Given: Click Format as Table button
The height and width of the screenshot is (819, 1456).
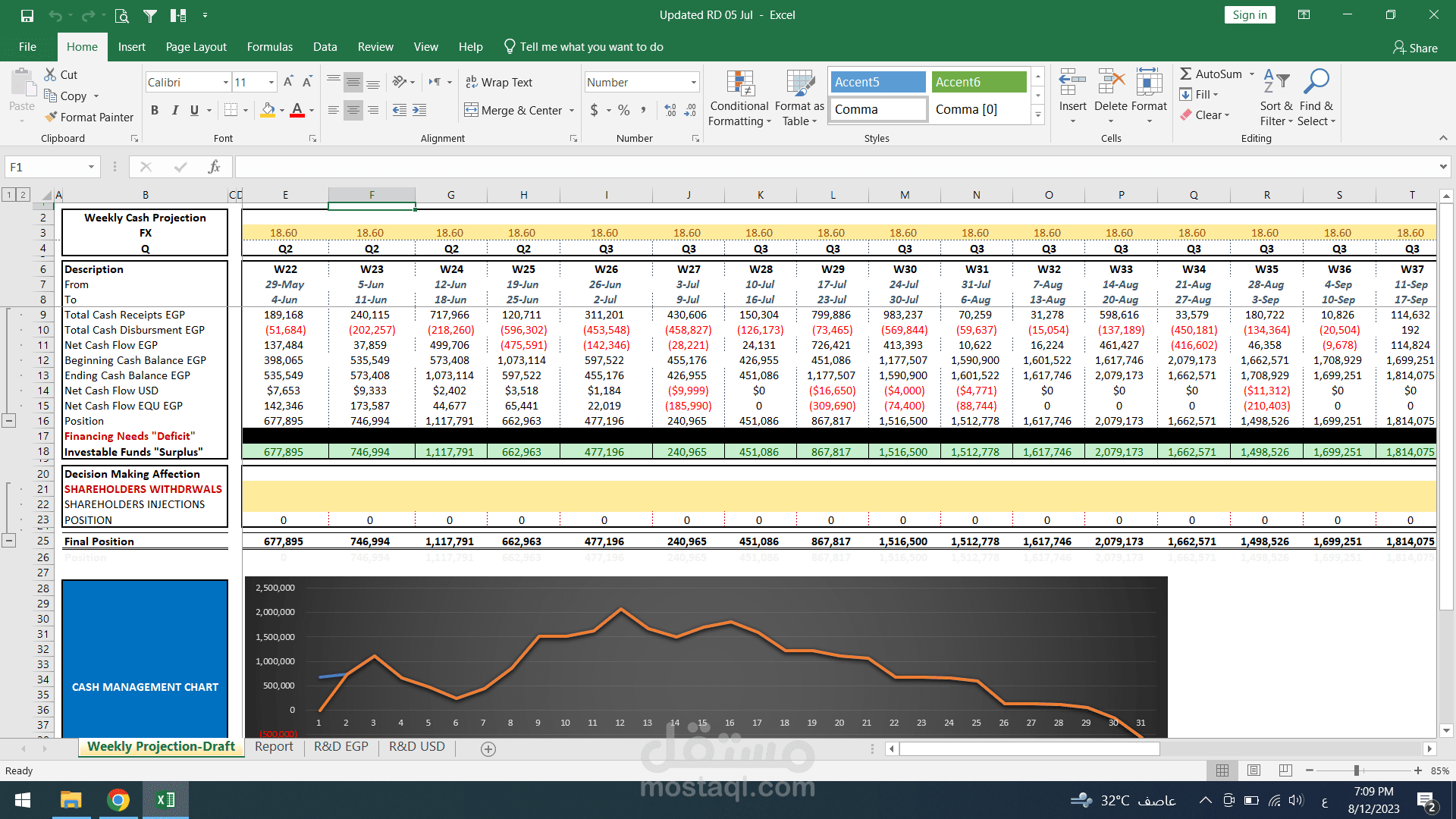Looking at the screenshot, I should tap(799, 98).
